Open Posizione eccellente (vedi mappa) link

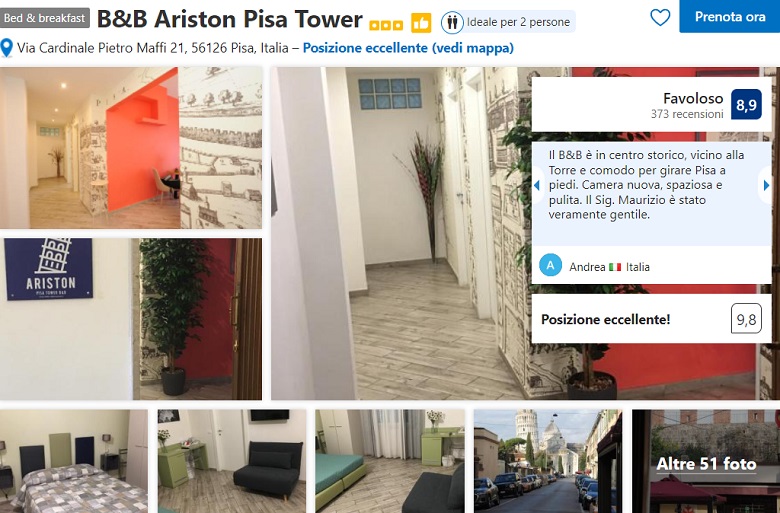(x=408, y=48)
